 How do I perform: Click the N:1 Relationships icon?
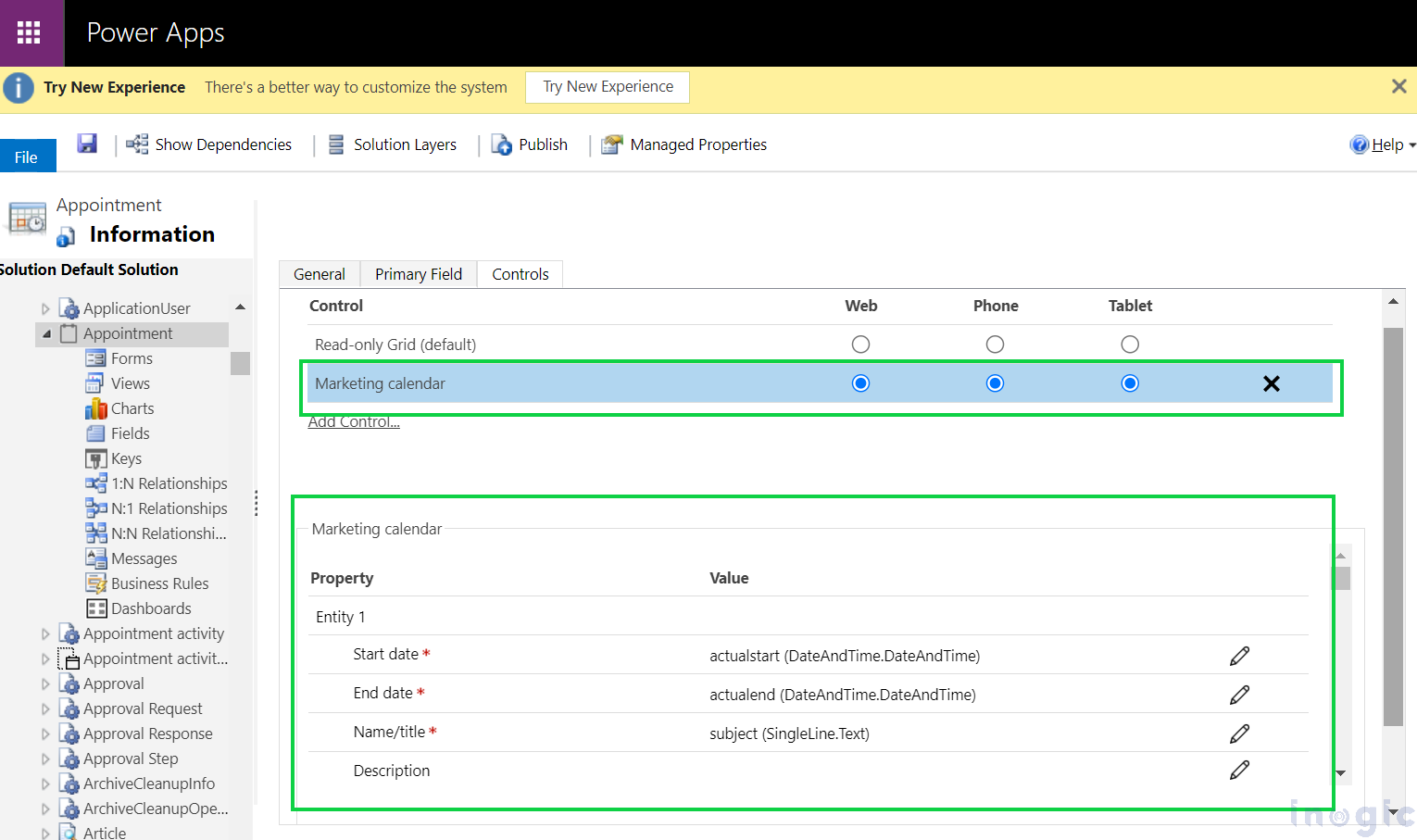coord(96,508)
